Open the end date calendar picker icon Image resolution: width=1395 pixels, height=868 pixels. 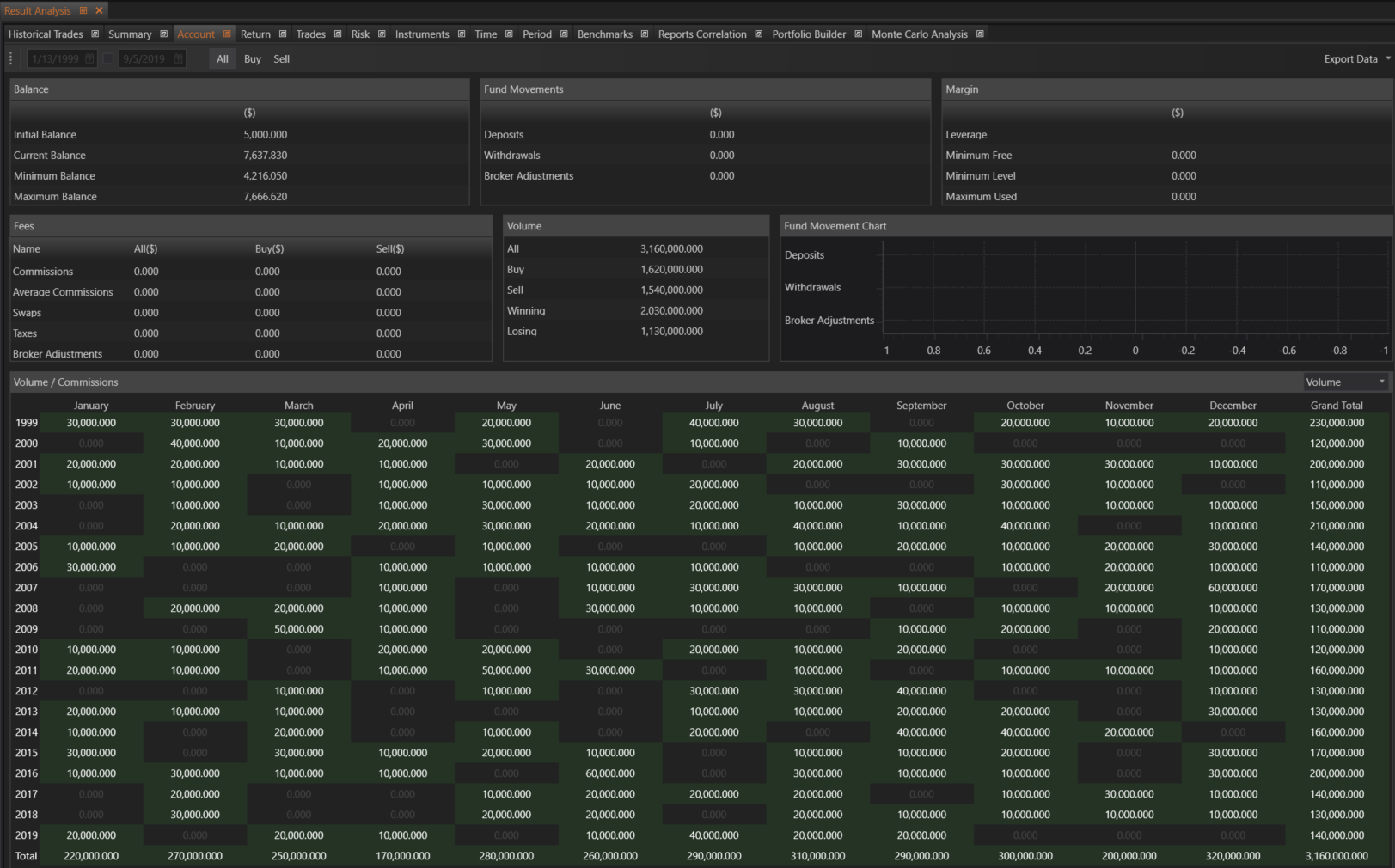[x=178, y=59]
